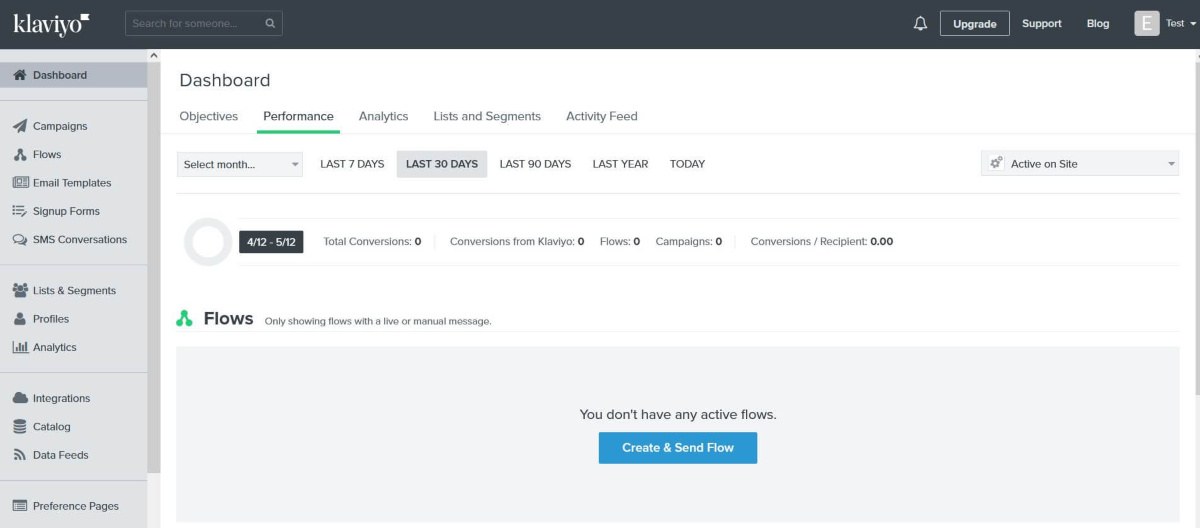Viewport: 1200px width, 528px height.
Task: Switch to the Objectives tab
Action: point(209,116)
